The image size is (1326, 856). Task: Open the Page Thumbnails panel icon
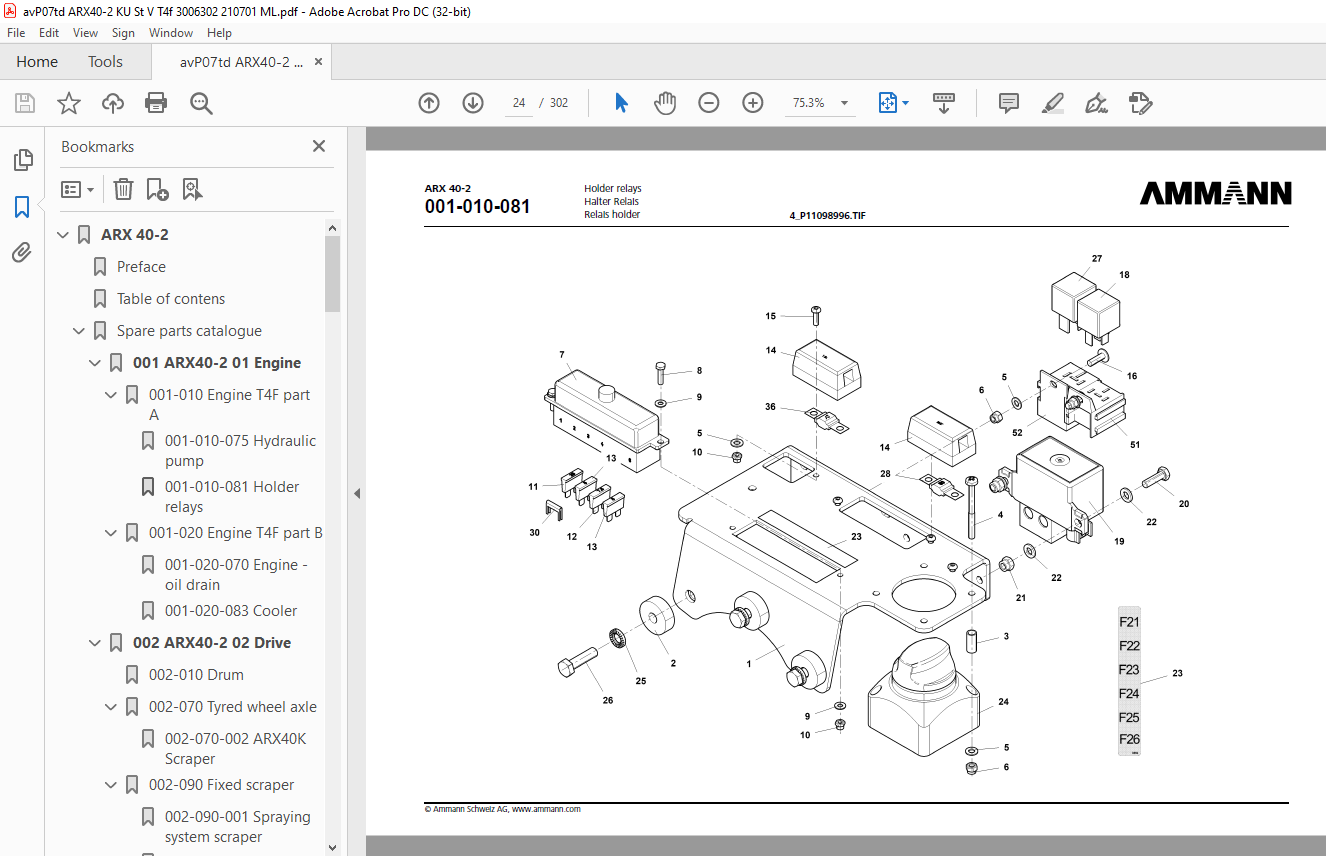[x=22, y=160]
